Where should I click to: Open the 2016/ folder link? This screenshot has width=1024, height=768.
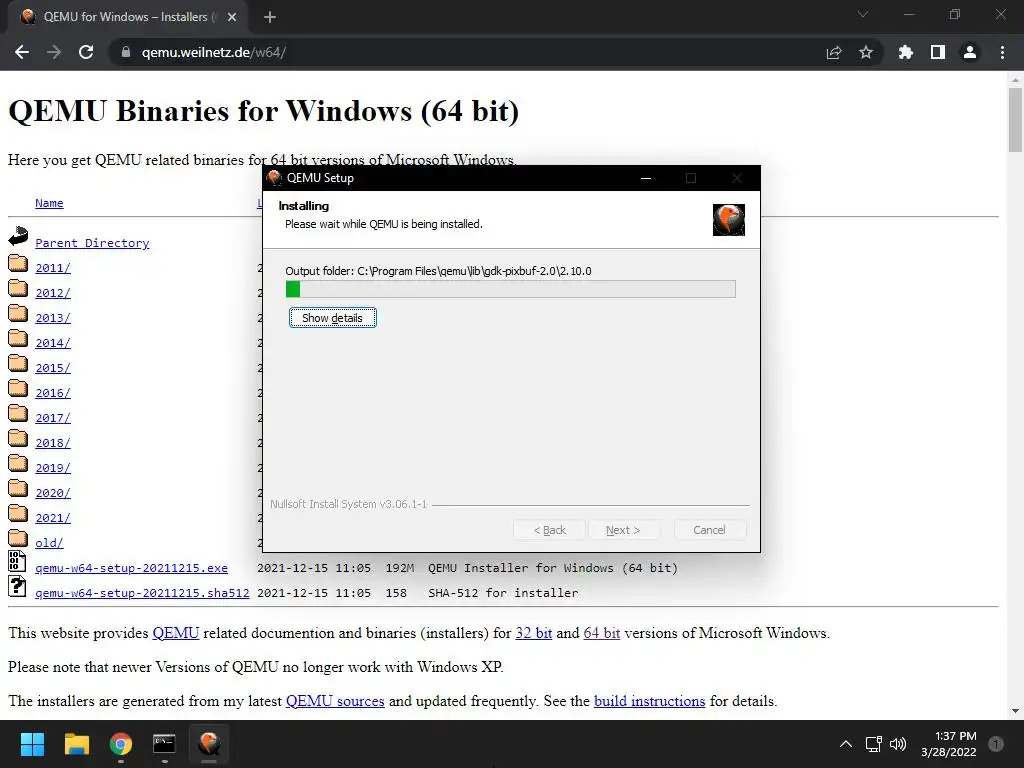point(53,393)
